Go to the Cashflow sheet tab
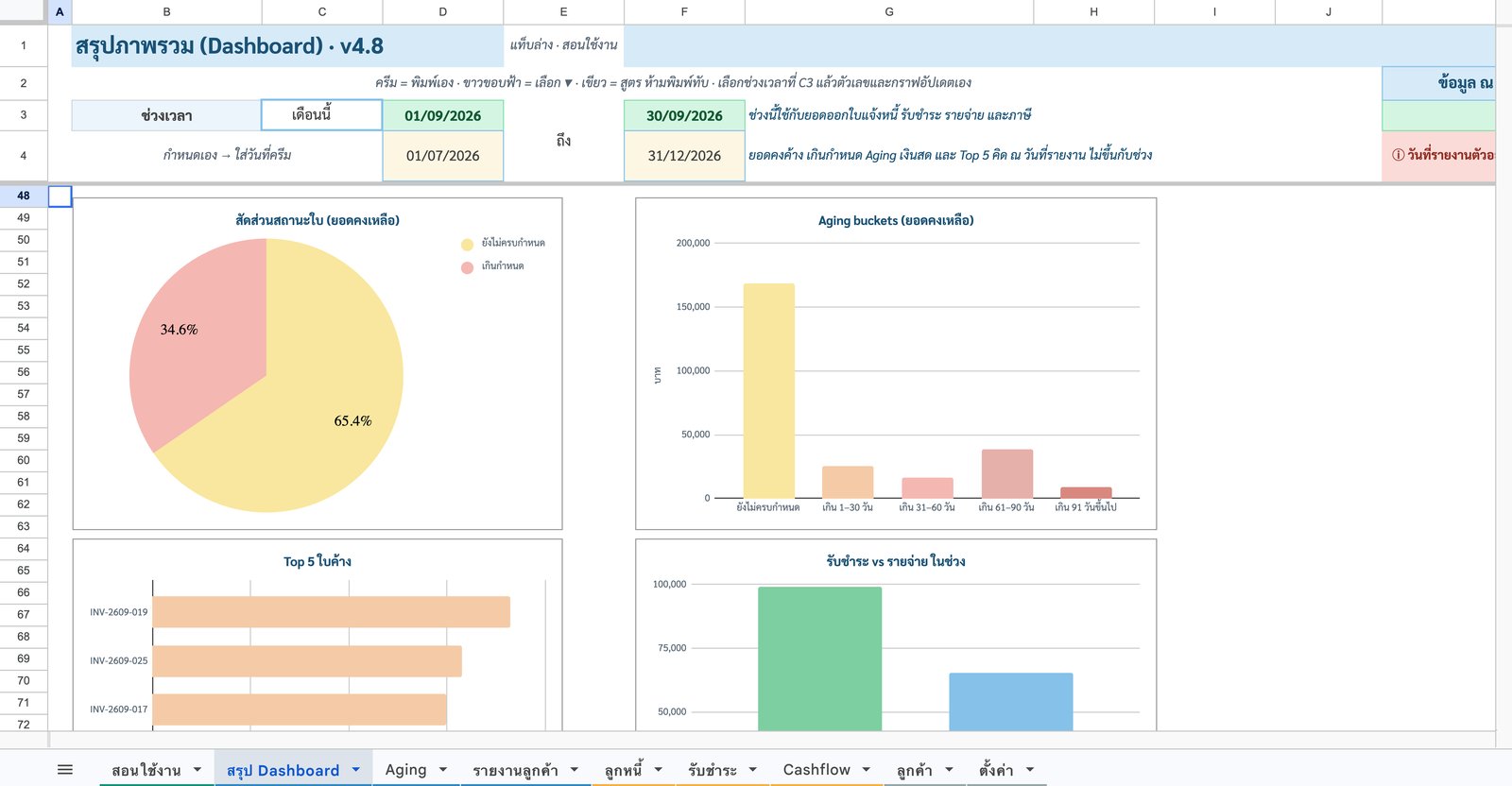The image size is (1512, 786). [x=816, y=770]
